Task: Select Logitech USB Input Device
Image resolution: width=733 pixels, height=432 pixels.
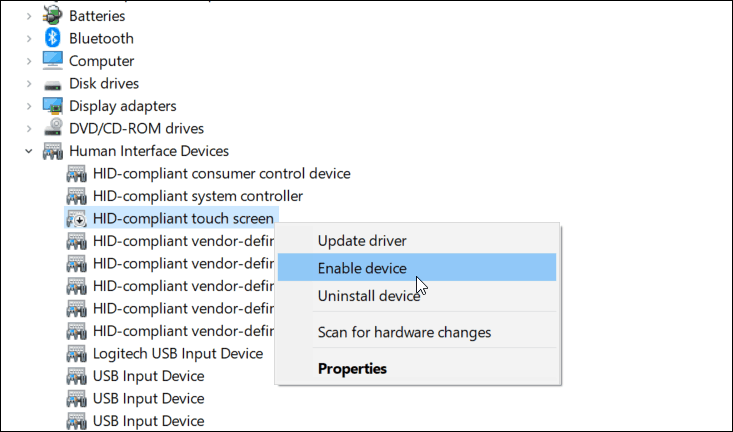Action: click(x=178, y=353)
